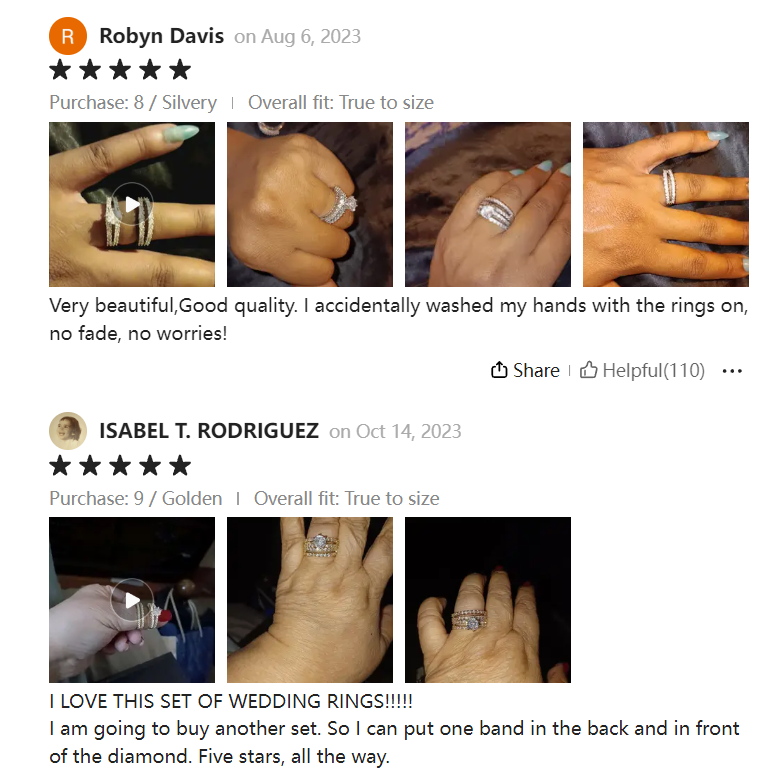
Task: Click 'Purchase: 8 / Silvery' variant text
Action: 133,102
